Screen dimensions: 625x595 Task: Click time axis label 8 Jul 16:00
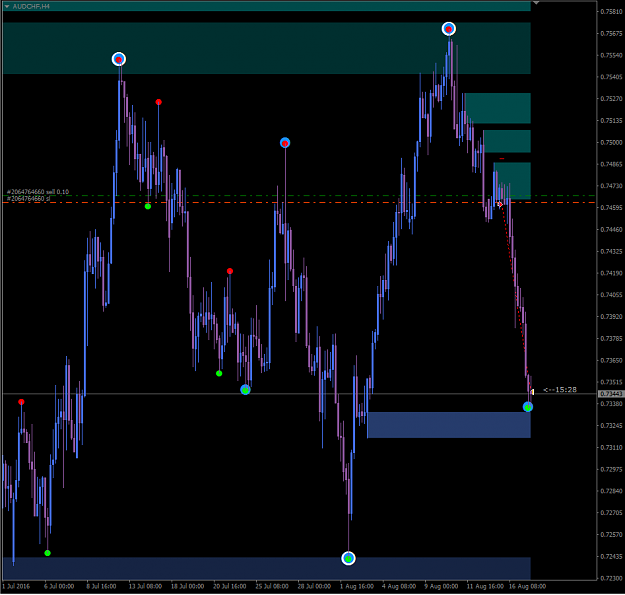coord(101,587)
